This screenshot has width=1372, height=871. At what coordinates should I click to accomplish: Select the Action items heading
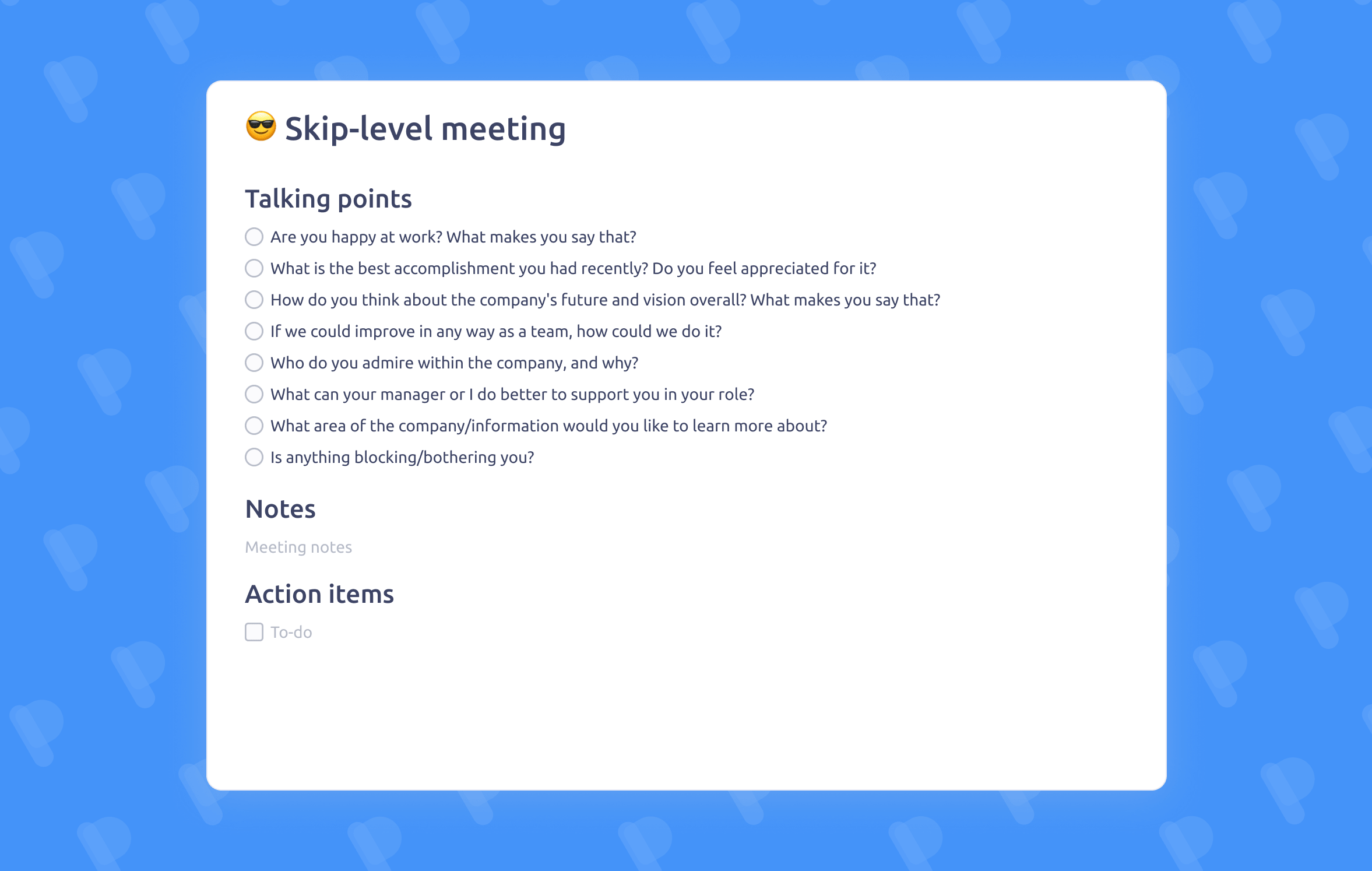tap(319, 594)
